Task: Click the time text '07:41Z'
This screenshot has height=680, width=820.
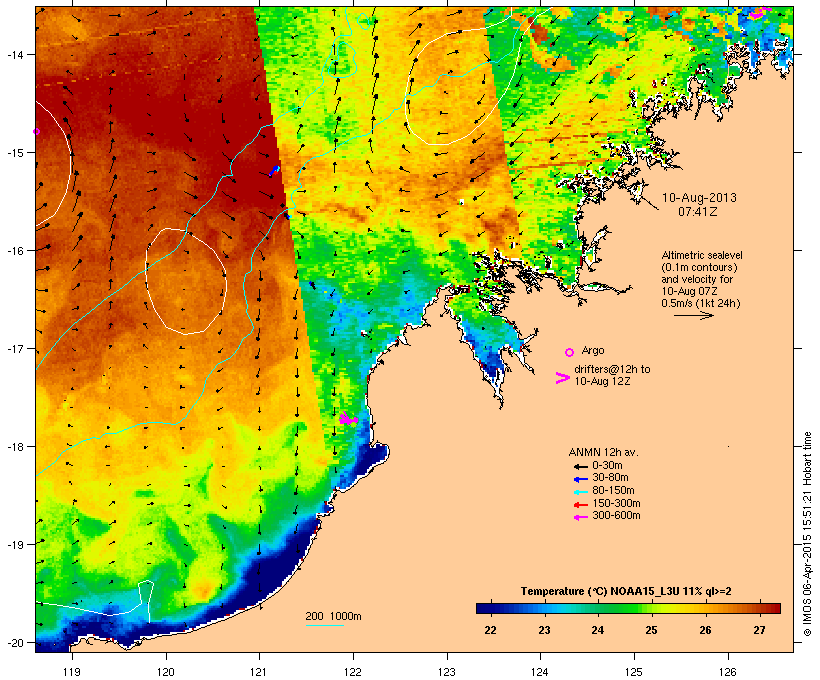Action: point(698,212)
